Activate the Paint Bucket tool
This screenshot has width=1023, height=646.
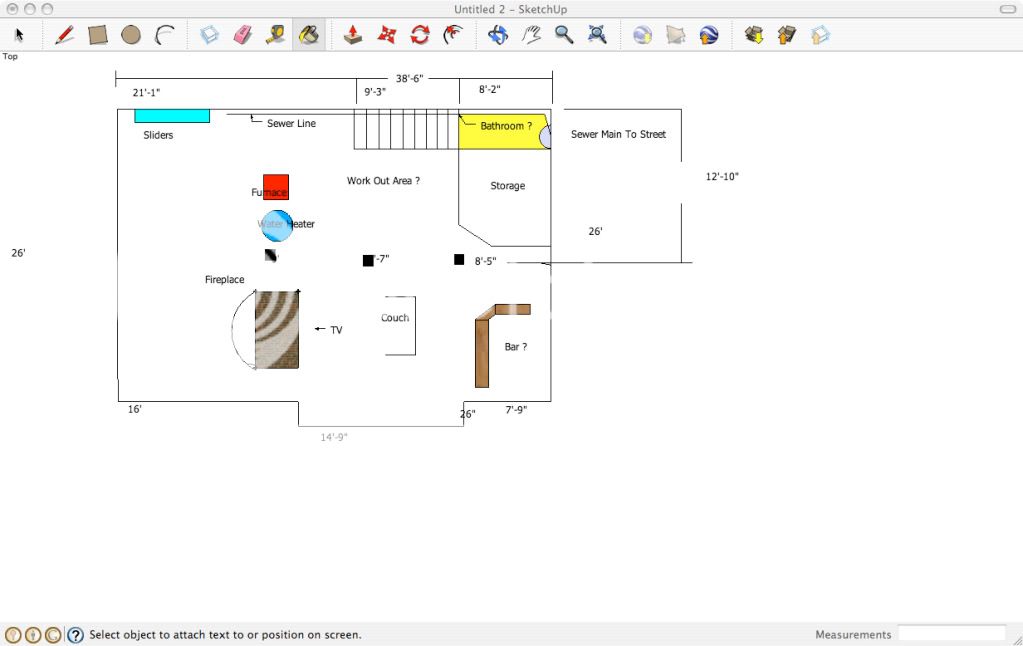[309, 35]
